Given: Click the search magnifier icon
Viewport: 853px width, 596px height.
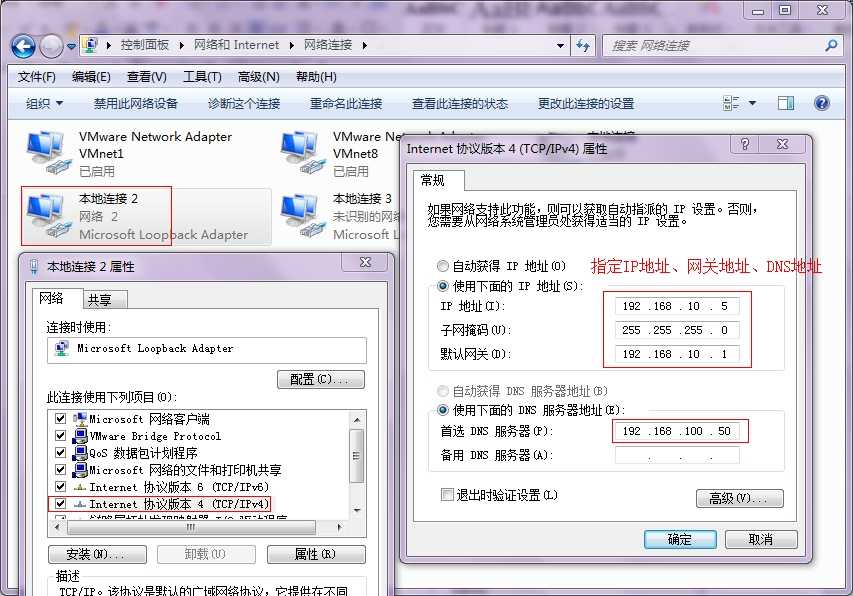Looking at the screenshot, I should (x=831, y=46).
